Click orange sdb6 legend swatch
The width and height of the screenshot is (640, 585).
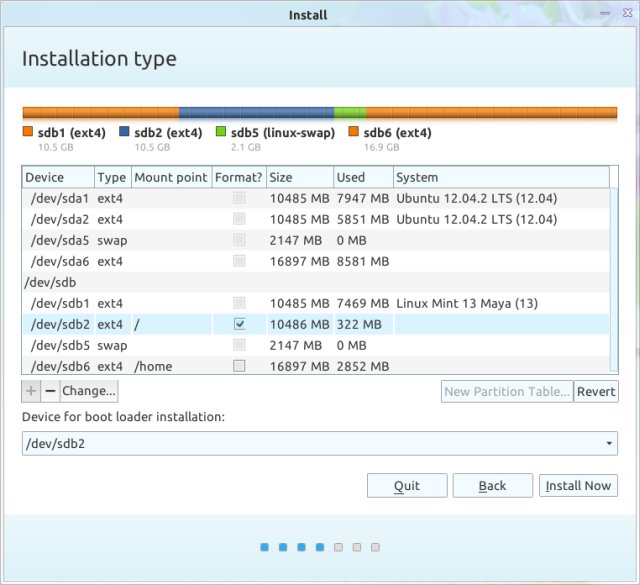click(353, 131)
